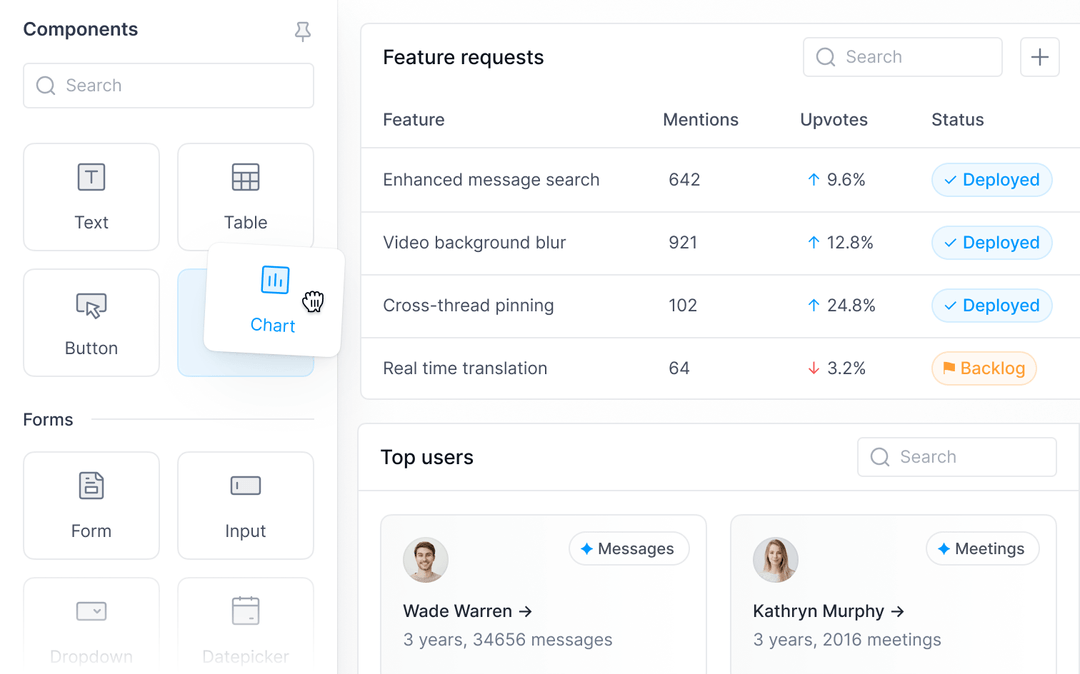The image size is (1080, 674).
Task: Click the Meetings badge on Kathryn Murphy's card
Action: (982, 548)
